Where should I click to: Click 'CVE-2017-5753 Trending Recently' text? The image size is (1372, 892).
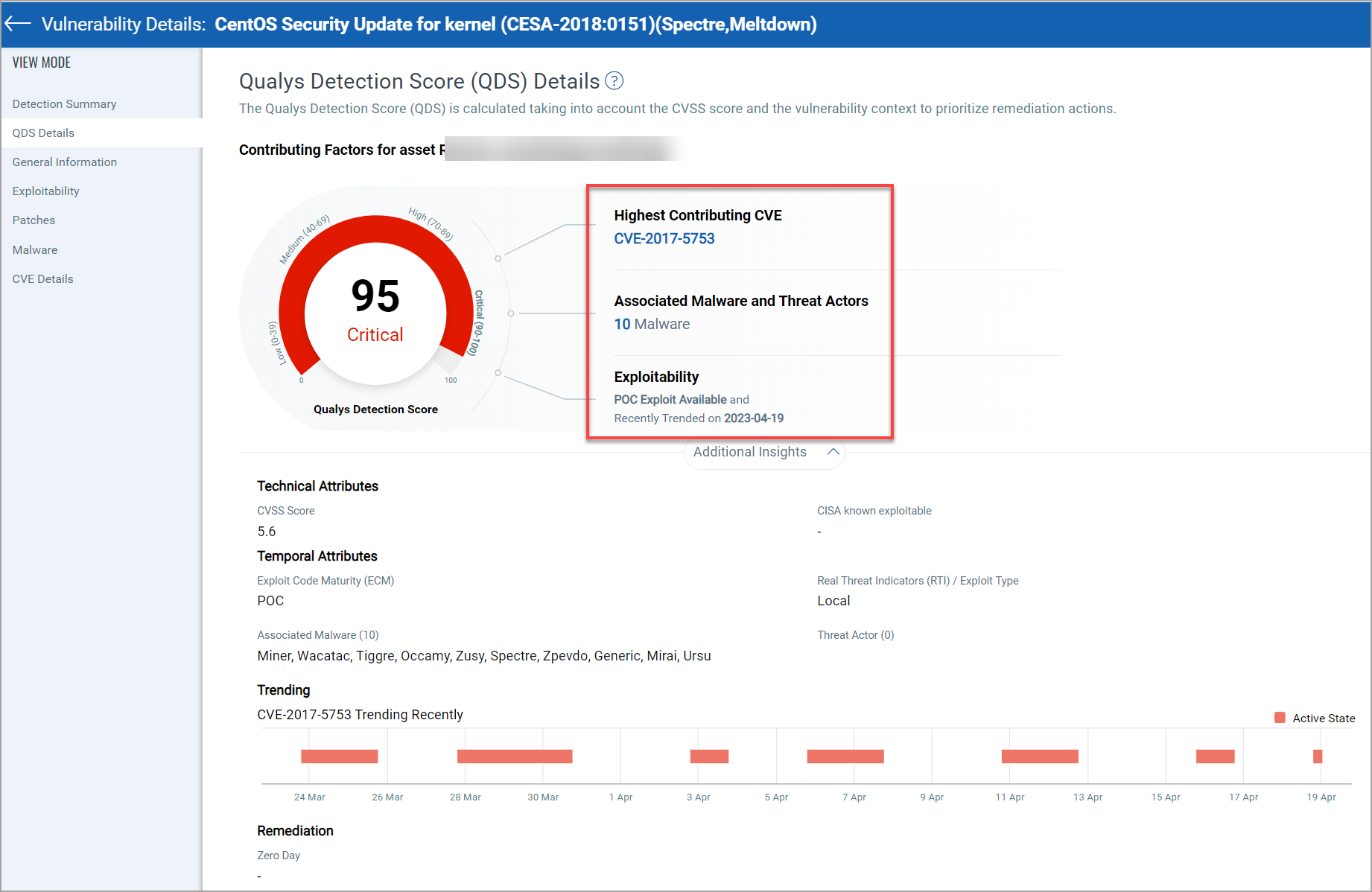360,715
